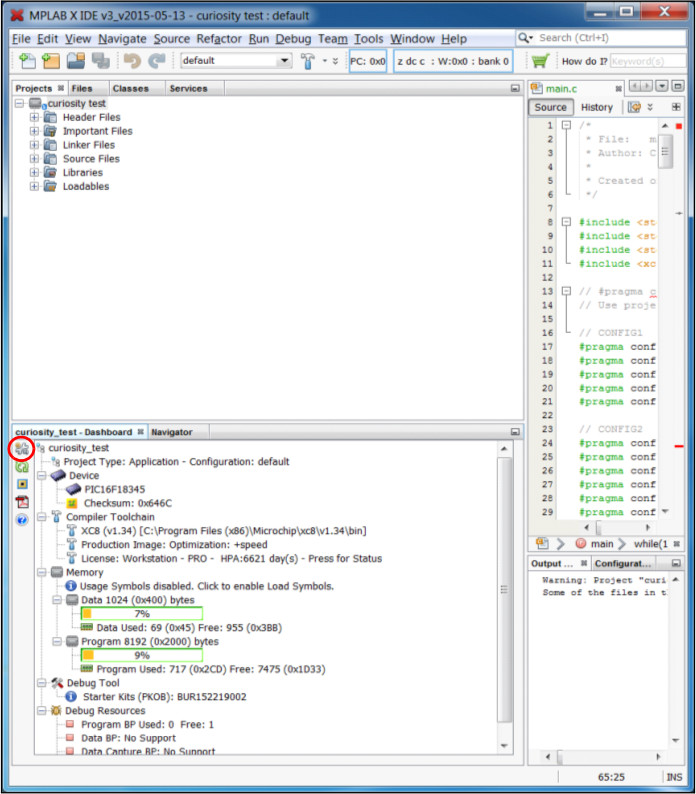Viewport: 696px width, 794px height.
Task: Click the Usage Symbols info icon
Action: click(71, 586)
